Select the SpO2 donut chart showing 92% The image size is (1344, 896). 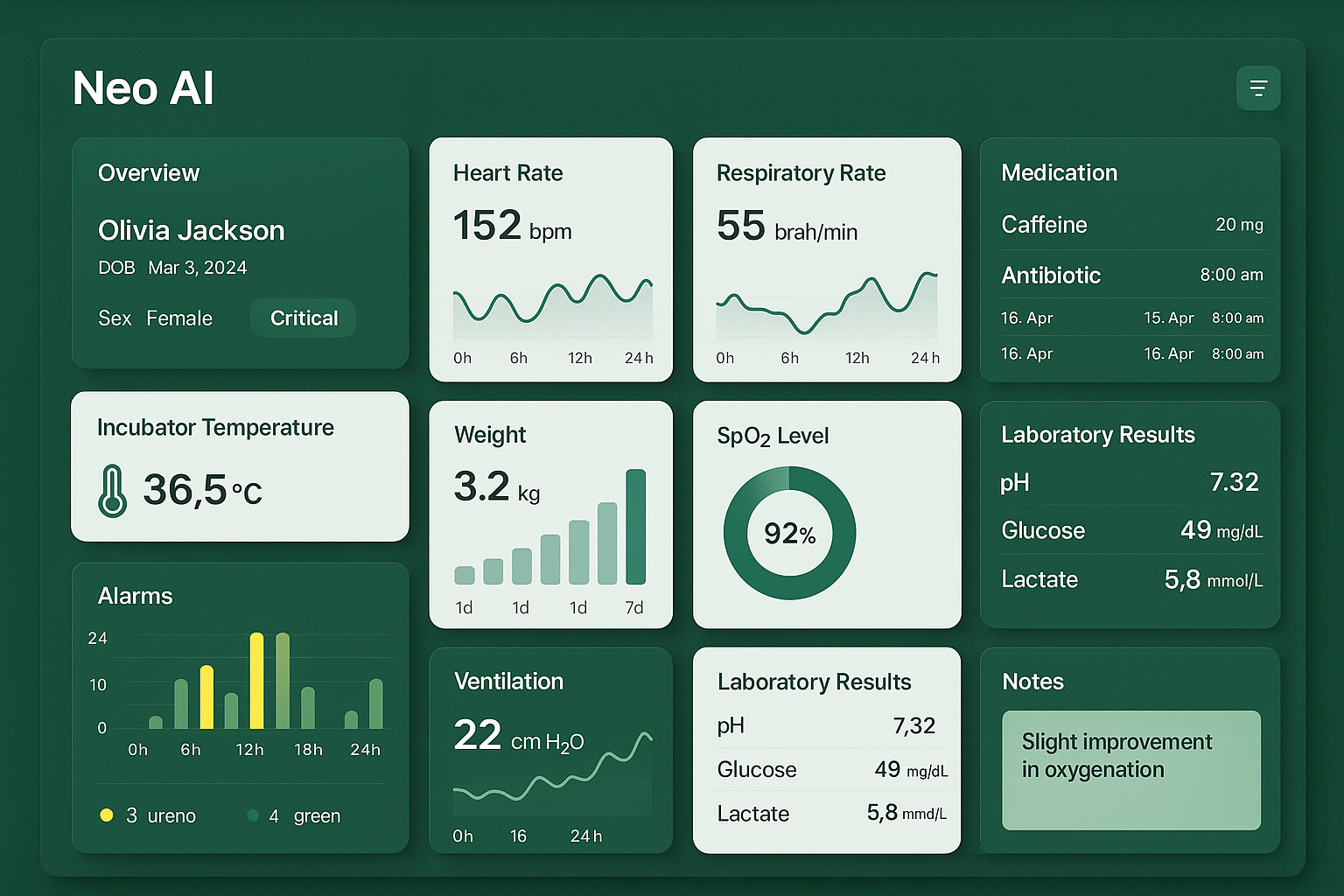(788, 533)
